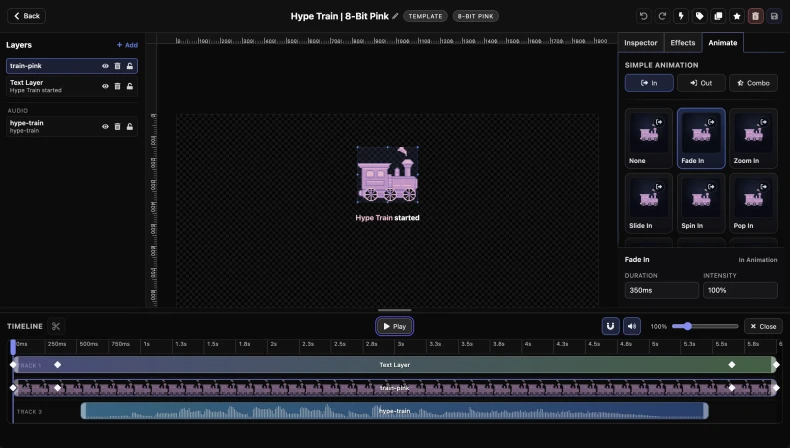Choose the Fade In animation preset

(x=701, y=138)
